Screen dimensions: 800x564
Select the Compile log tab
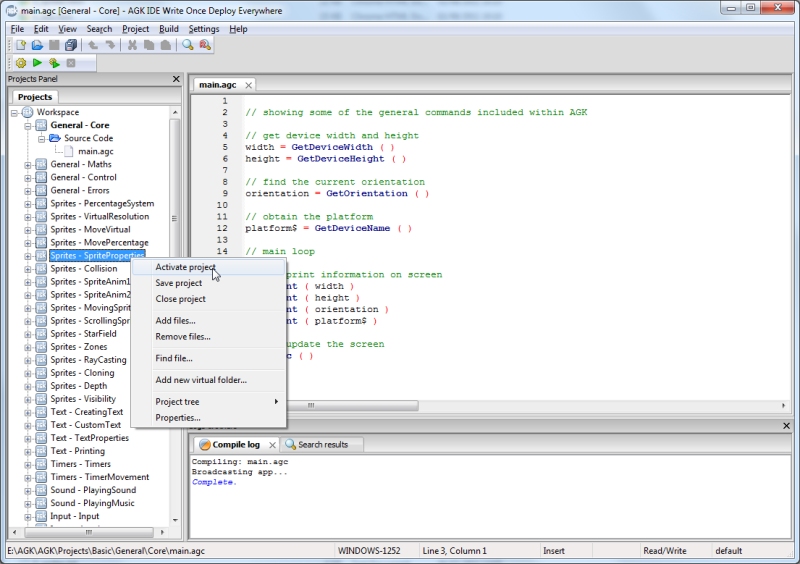click(236, 445)
